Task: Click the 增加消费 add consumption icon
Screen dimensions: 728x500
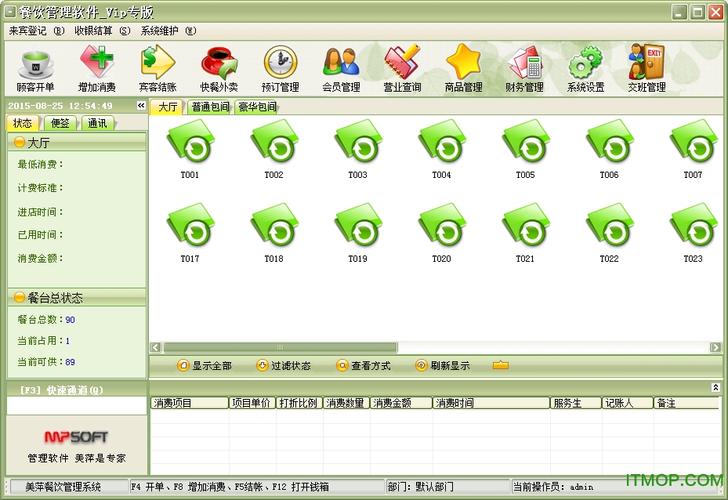Action: pyautogui.click(x=97, y=70)
